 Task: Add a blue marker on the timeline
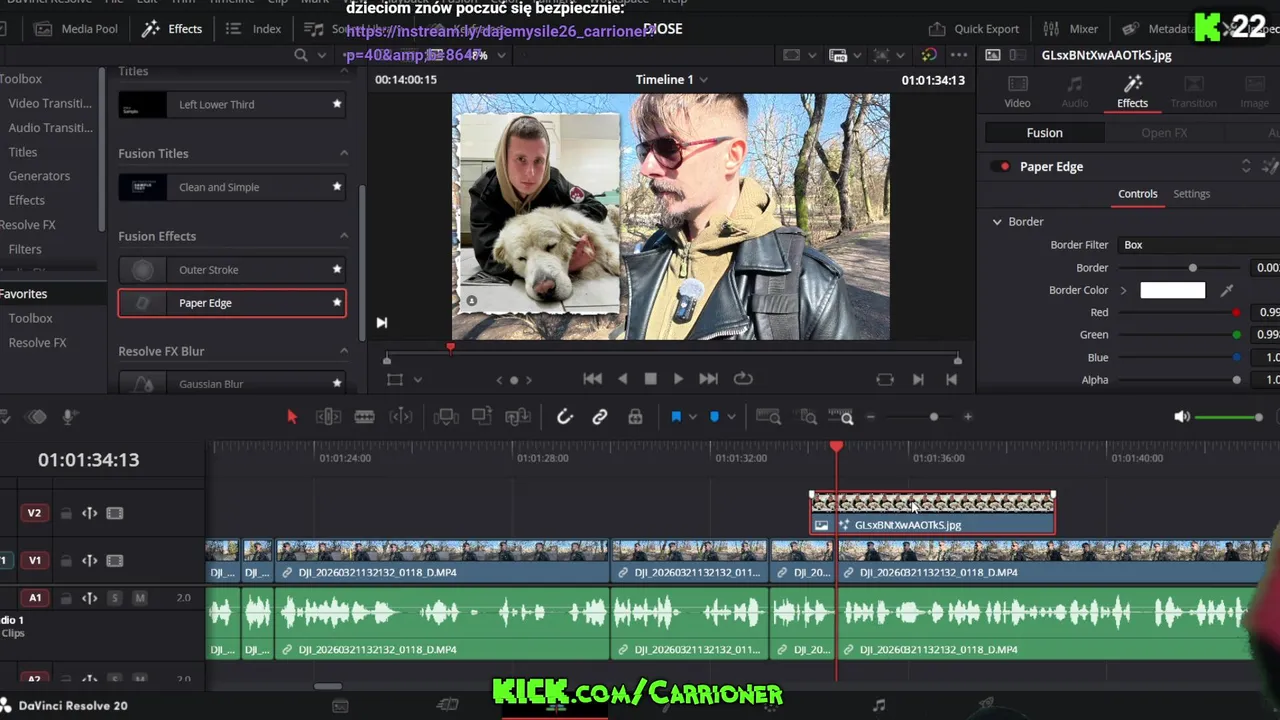pyautogui.click(x=714, y=417)
